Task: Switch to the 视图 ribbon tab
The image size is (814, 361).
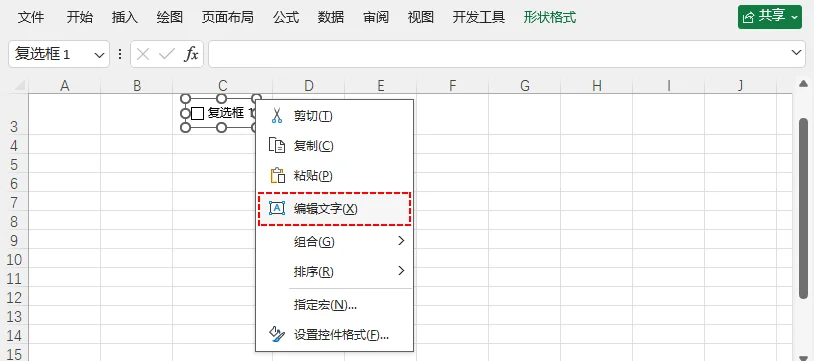Action: coord(420,17)
